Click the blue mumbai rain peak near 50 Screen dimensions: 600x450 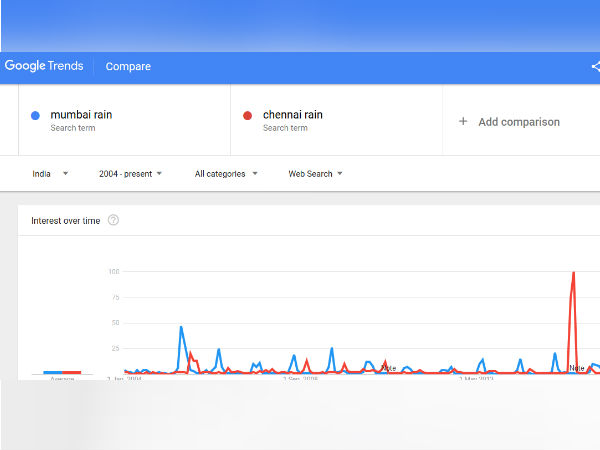tap(181, 328)
